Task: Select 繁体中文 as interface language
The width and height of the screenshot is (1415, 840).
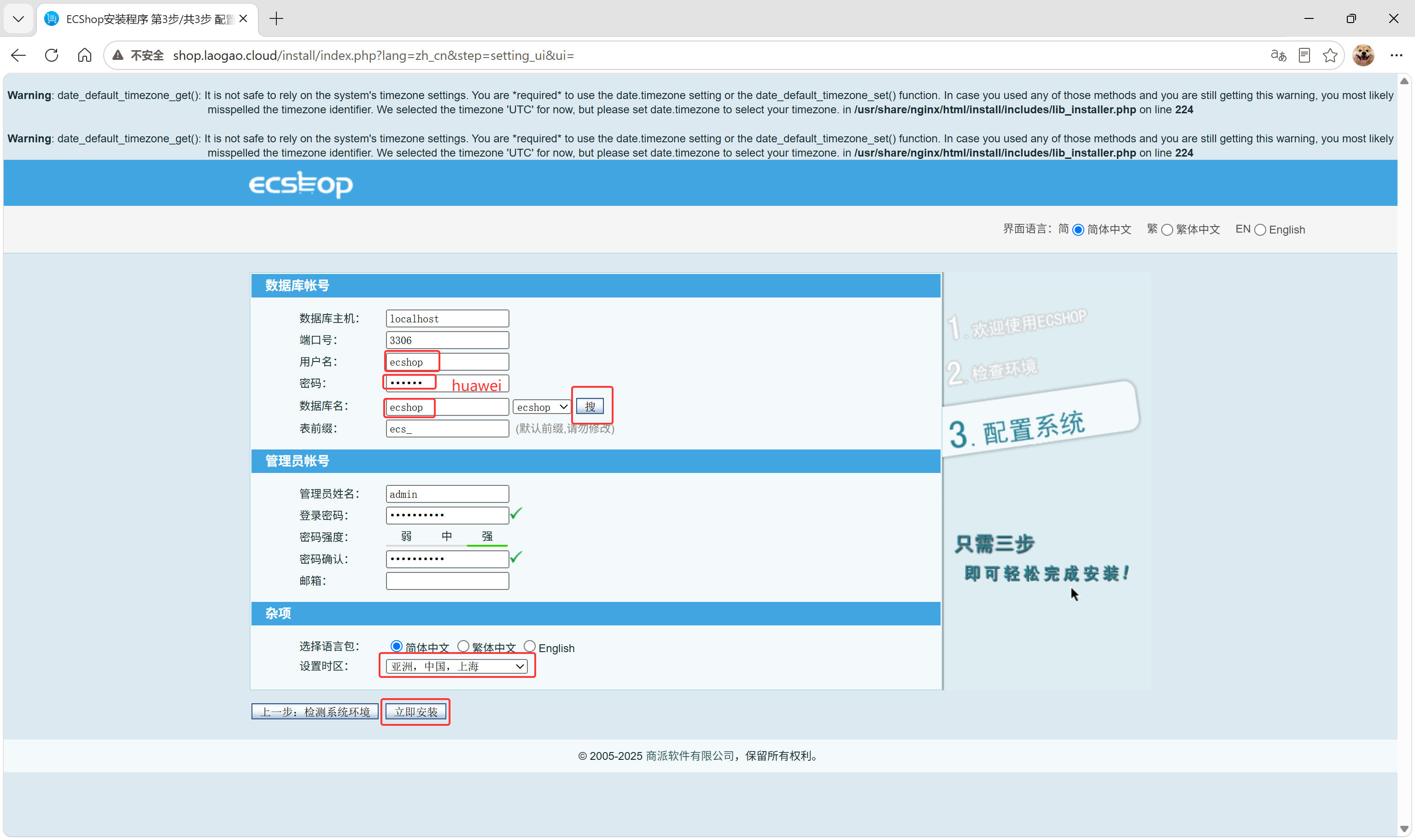Action: point(1167,230)
